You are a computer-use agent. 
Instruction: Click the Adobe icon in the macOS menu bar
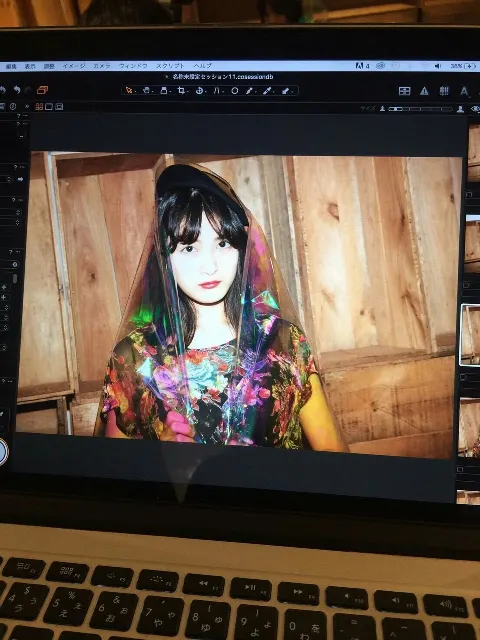[362, 66]
